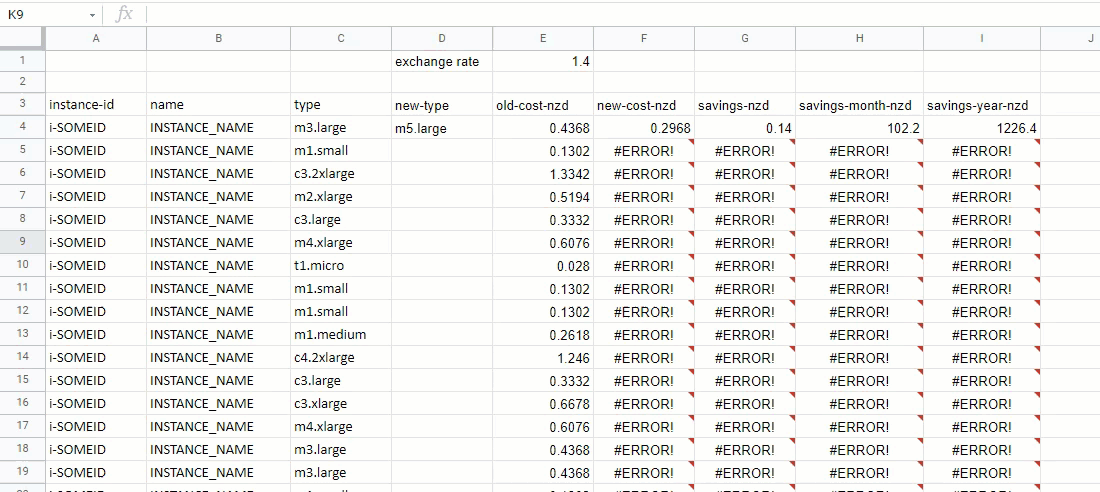Click the select-all corner box
The width and height of the screenshot is (1100, 492).
(x=22, y=38)
